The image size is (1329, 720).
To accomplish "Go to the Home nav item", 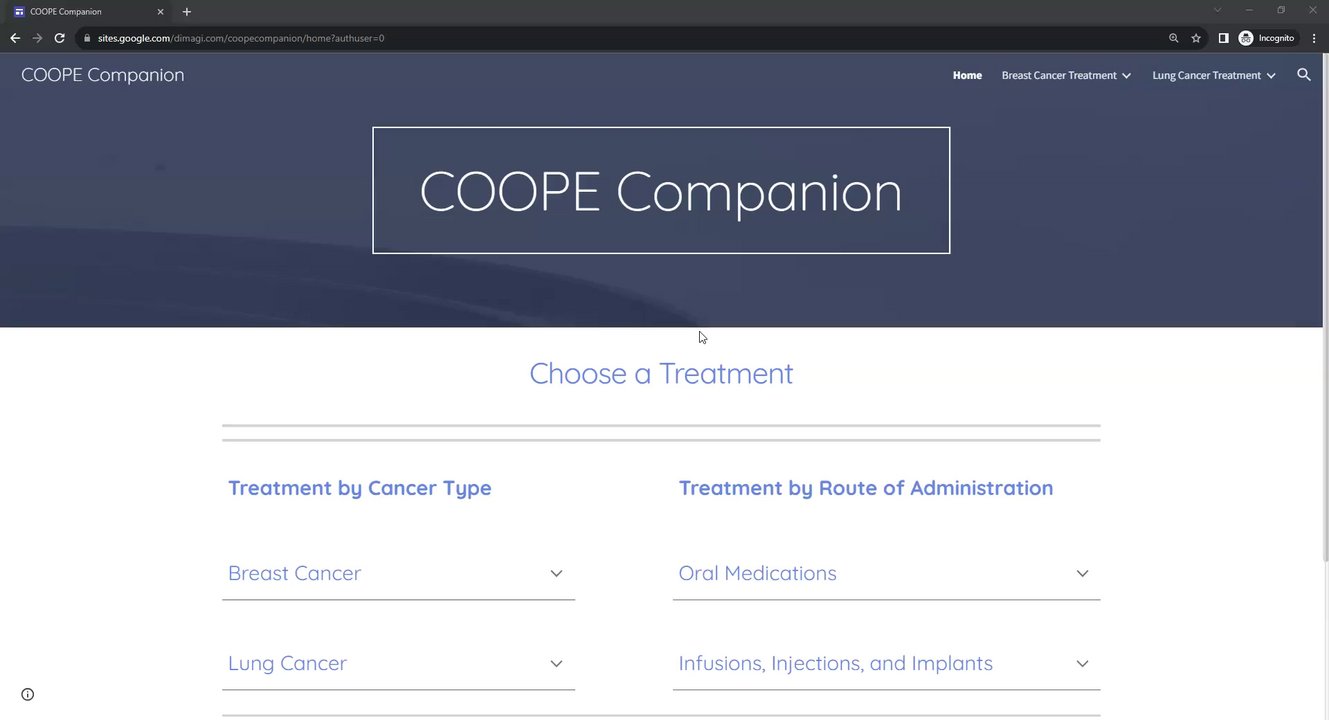I will click(x=967, y=75).
